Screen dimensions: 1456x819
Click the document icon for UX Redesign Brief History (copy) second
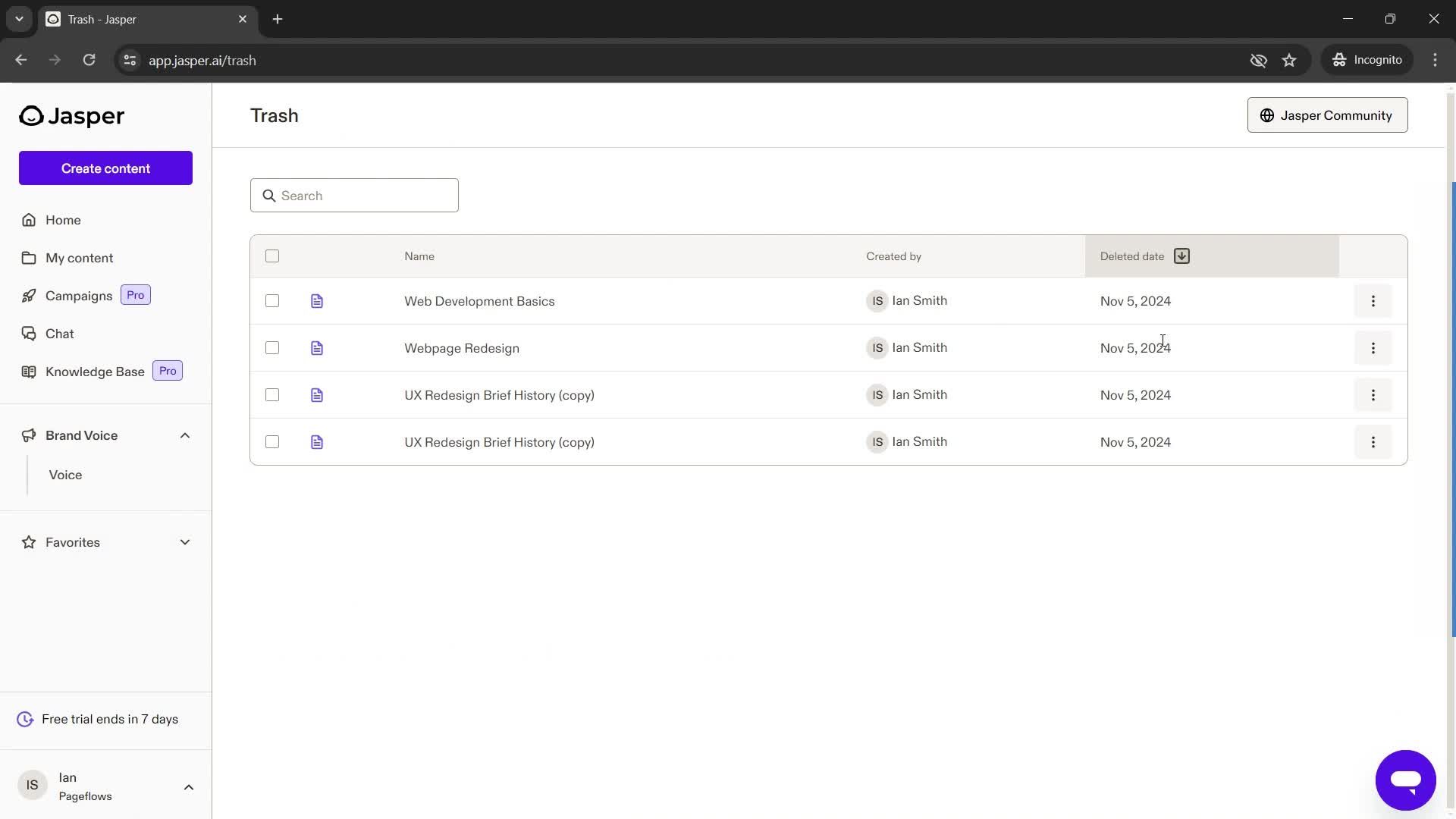317,442
